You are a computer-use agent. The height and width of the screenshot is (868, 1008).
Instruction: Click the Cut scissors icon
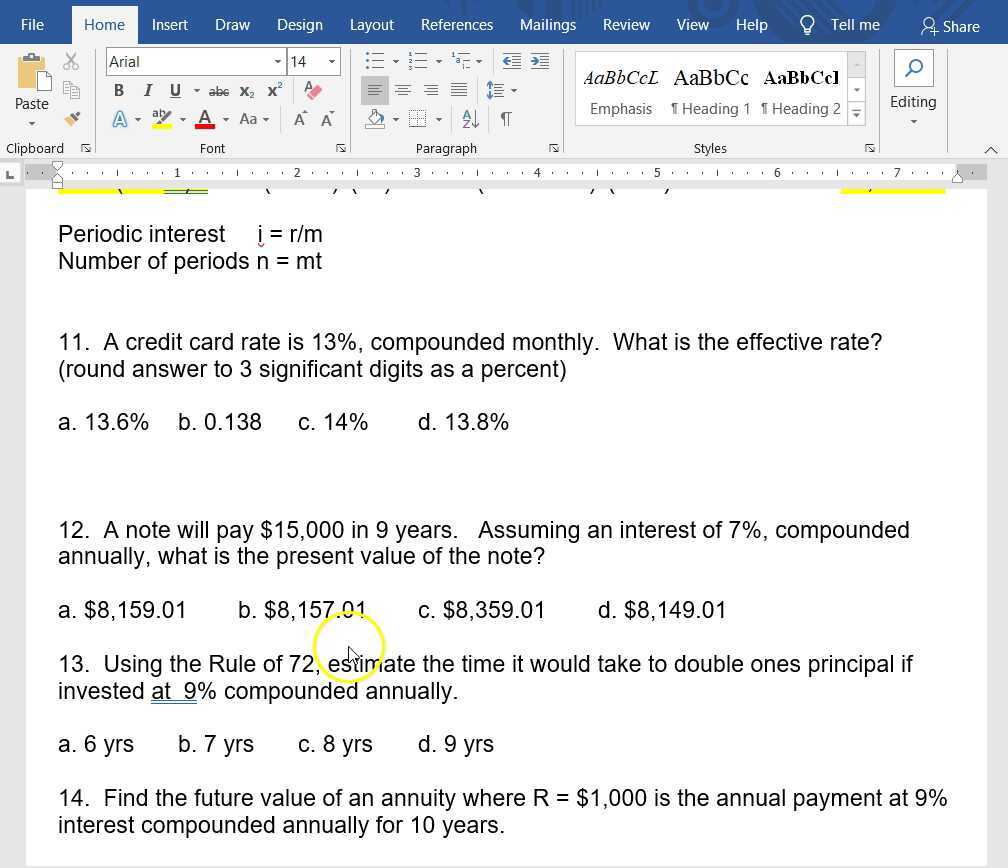(71, 62)
